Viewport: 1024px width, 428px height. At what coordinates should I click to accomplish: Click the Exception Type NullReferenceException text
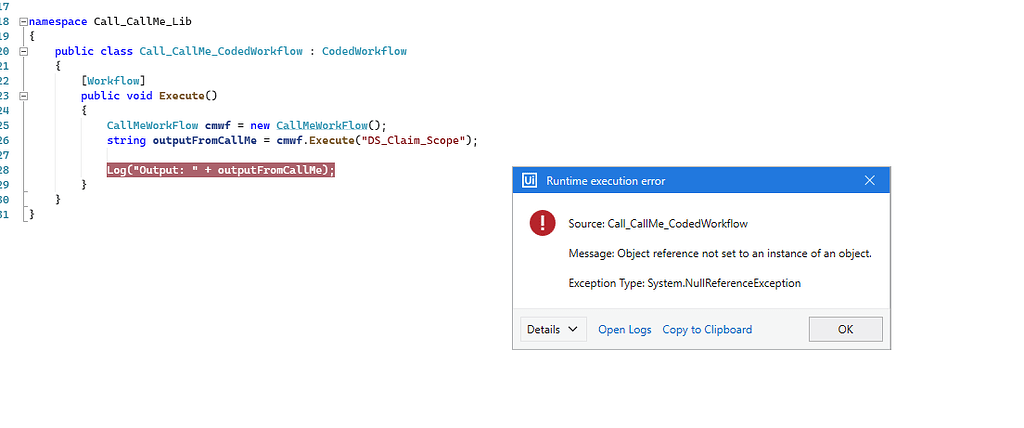pyautogui.click(x=684, y=283)
